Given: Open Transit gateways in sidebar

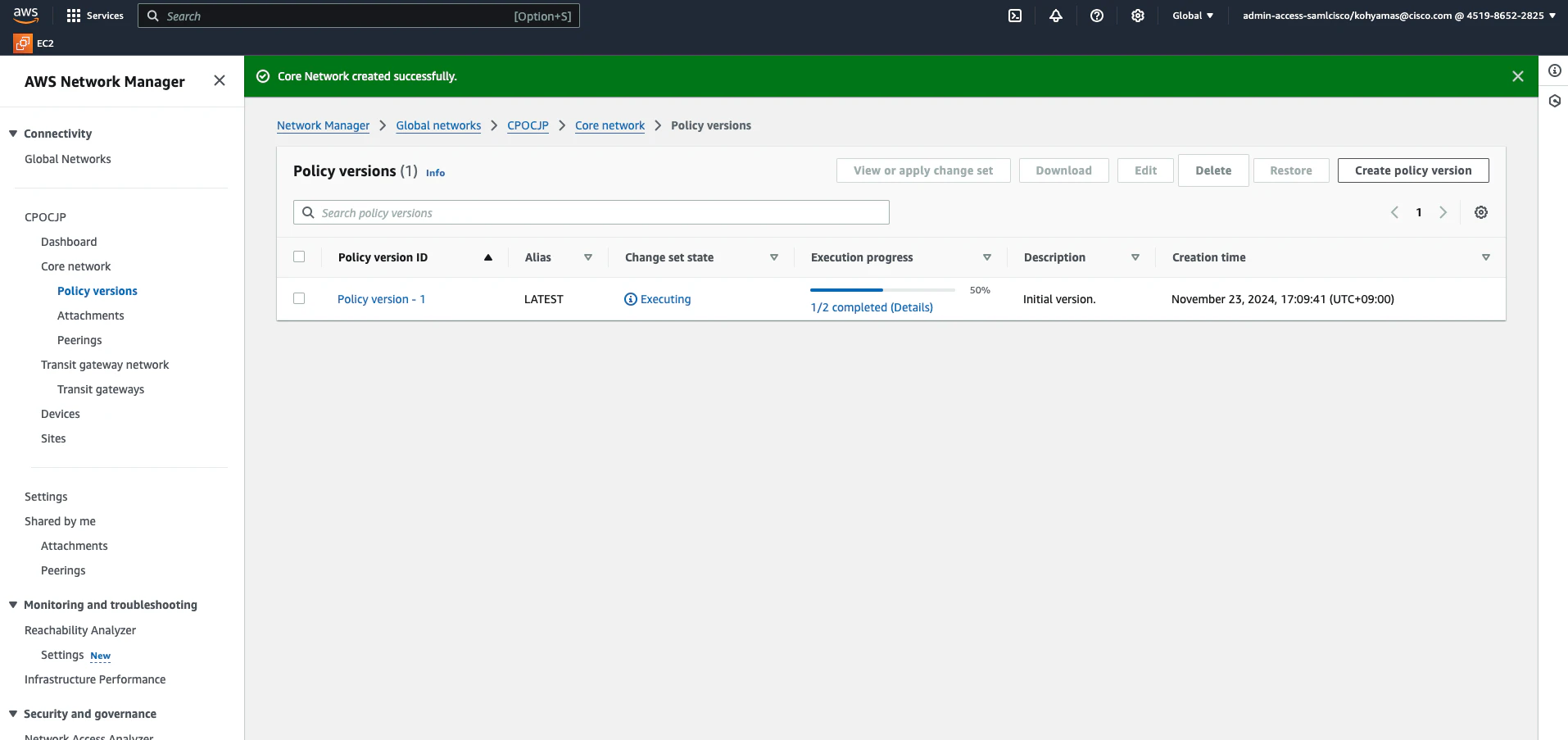Looking at the screenshot, I should pyautogui.click(x=101, y=389).
